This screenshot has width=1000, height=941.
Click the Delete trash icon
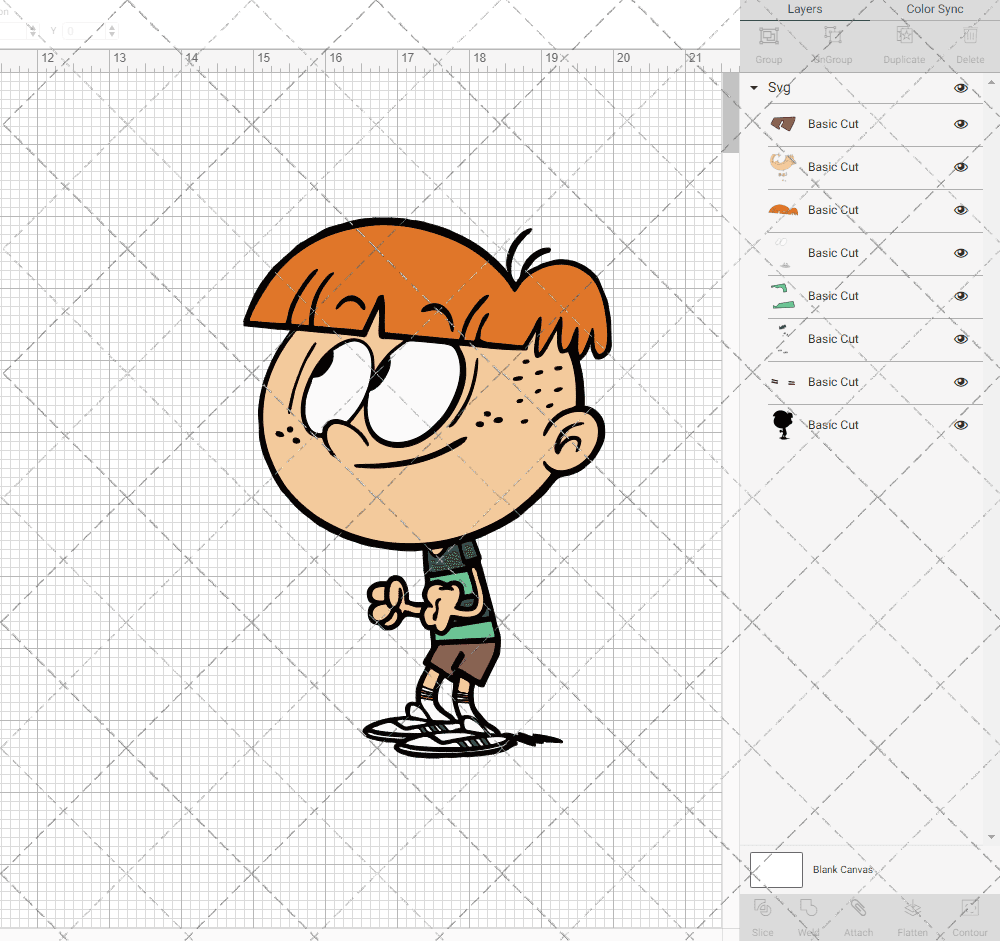click(x=969, y=36)
